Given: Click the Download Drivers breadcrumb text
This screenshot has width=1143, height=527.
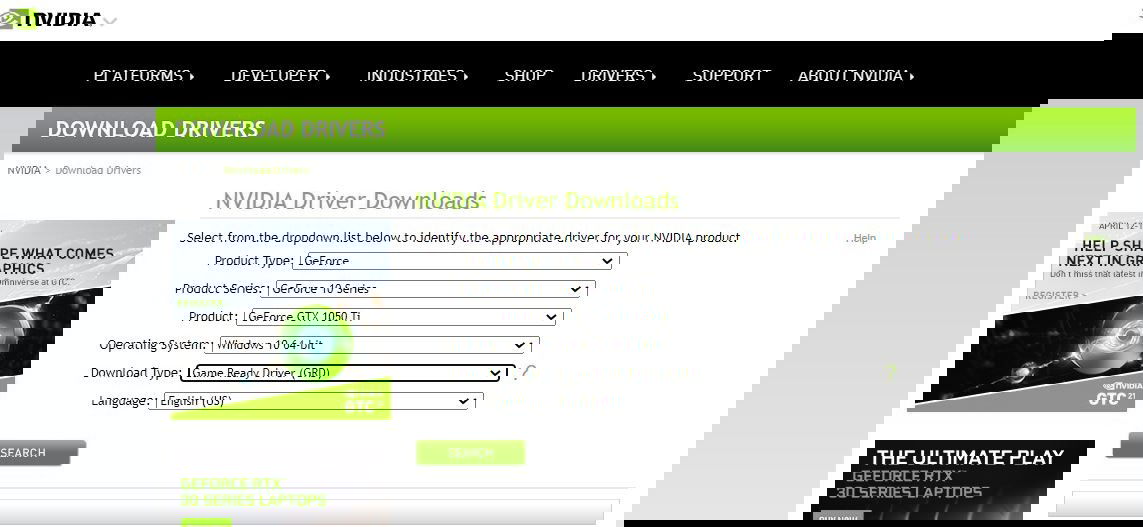Looking at the screenshot, I should tap(98, 170).
